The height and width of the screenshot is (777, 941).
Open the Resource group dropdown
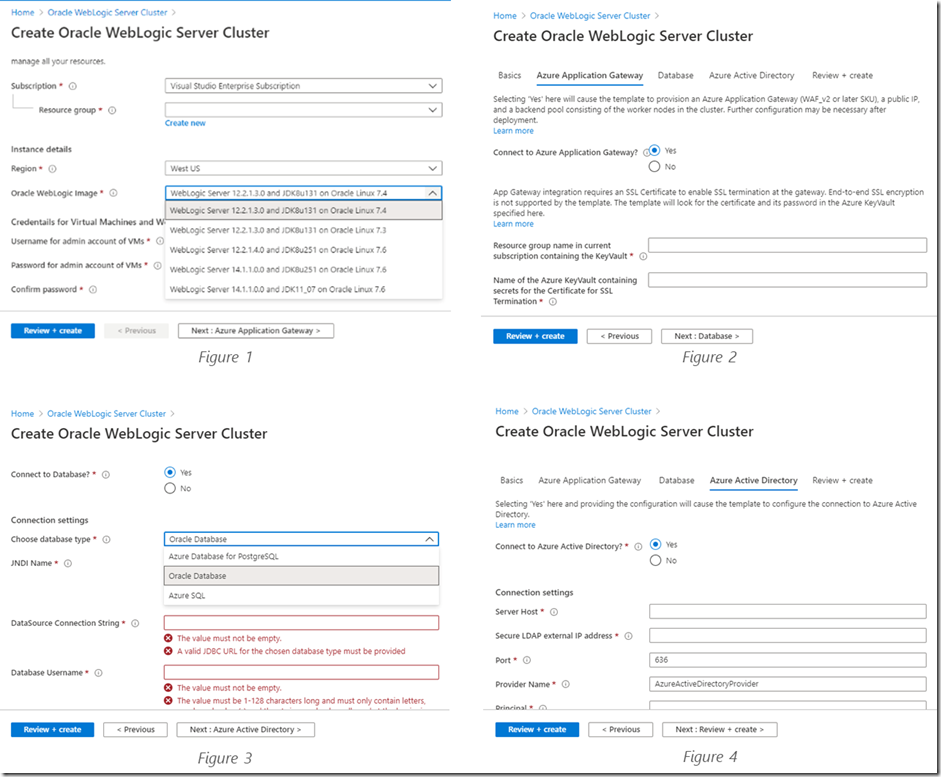tap(304, 110)
